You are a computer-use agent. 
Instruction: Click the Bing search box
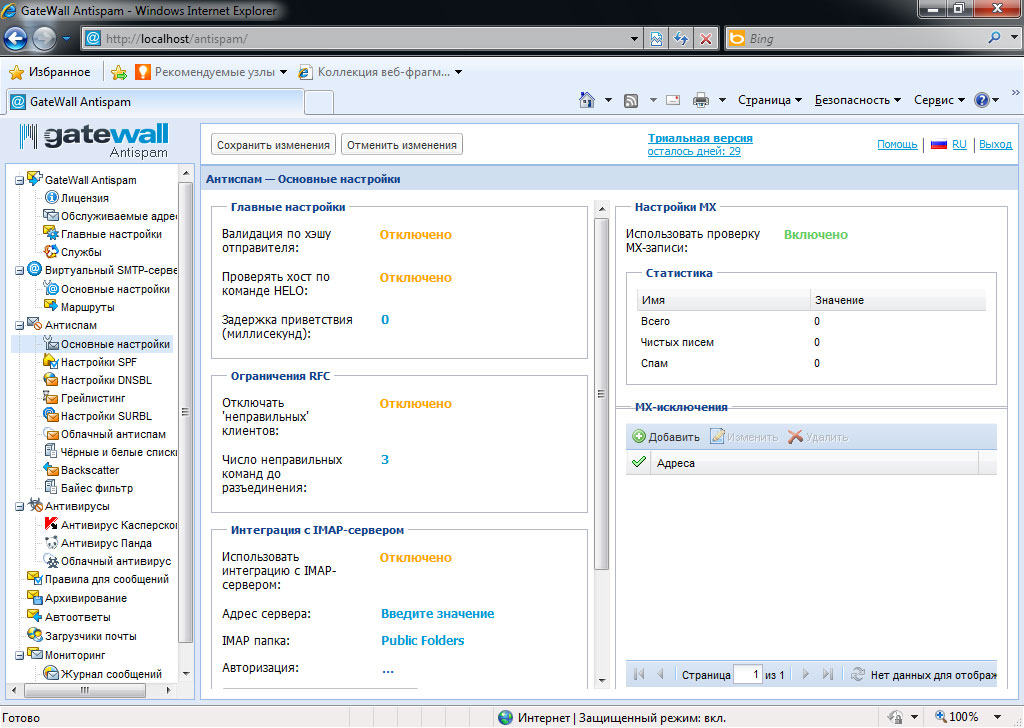(x=863, y=39)
